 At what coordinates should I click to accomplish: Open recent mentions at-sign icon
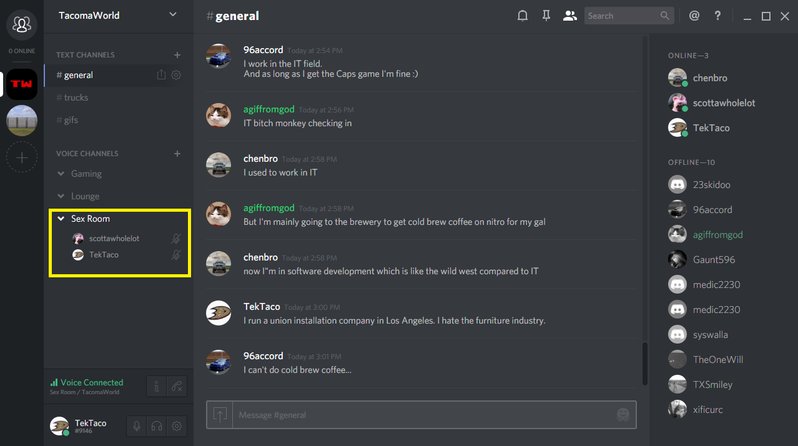[694, 16]
